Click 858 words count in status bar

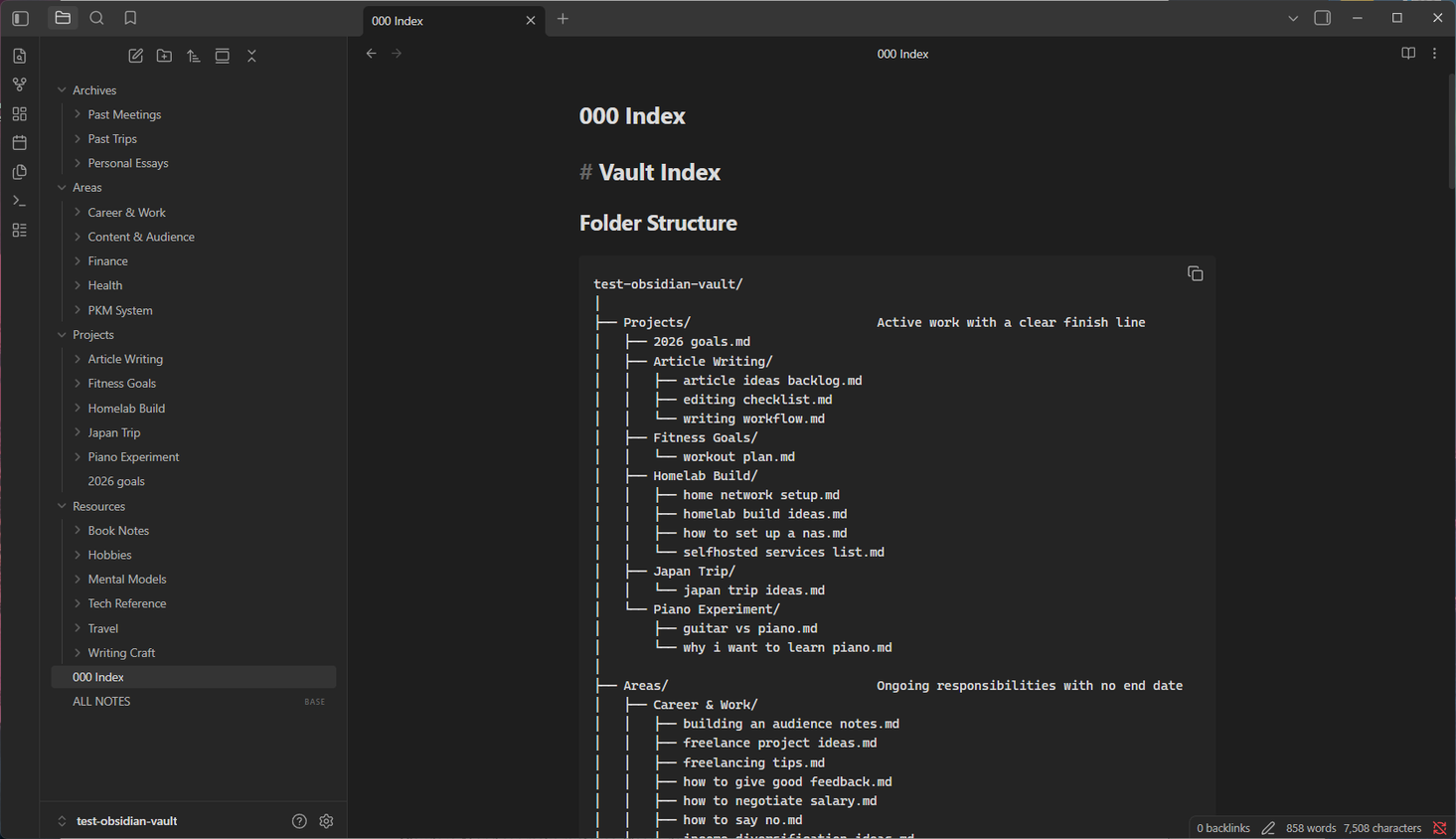1311,828
